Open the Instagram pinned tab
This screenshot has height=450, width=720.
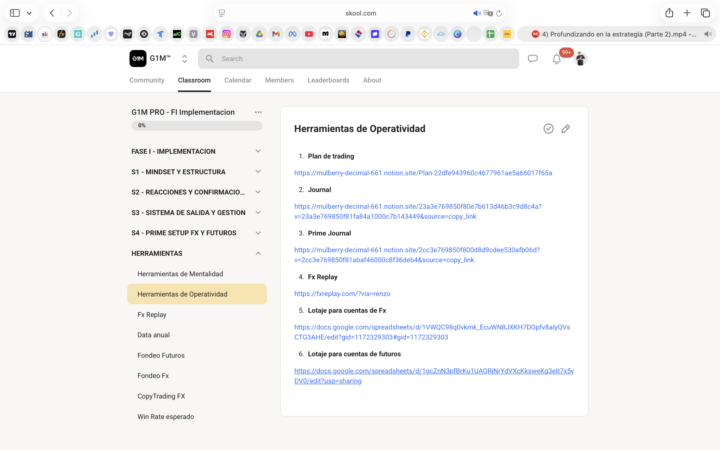pos(226,34)
